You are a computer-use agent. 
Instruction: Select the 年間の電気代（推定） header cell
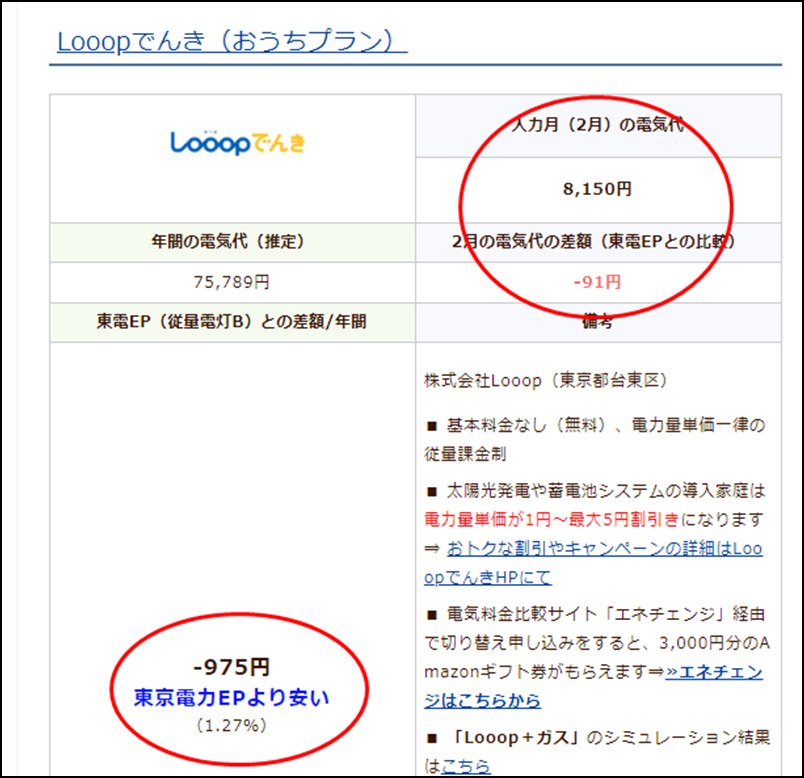(x=232, y=242)
